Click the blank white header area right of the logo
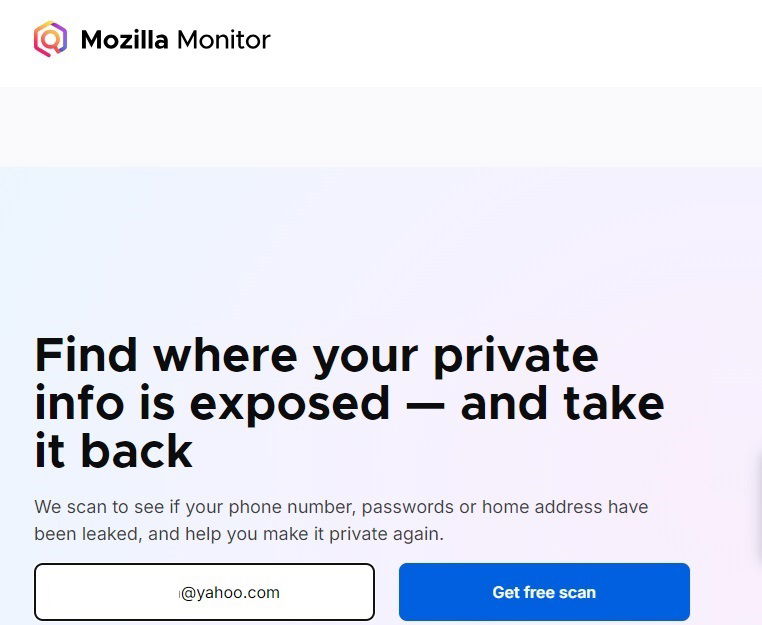The image size is (762, 625). [x=520, y=42]
